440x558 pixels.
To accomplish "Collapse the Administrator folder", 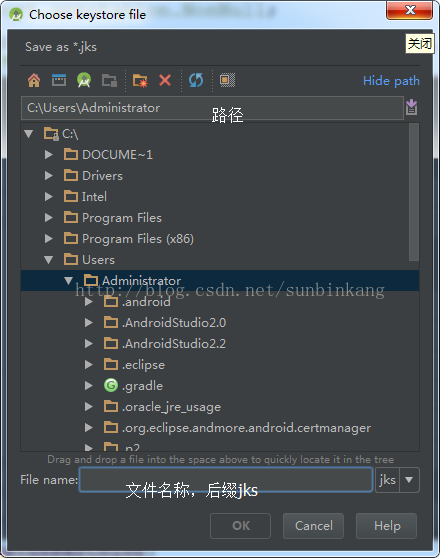I will point(69,281).
